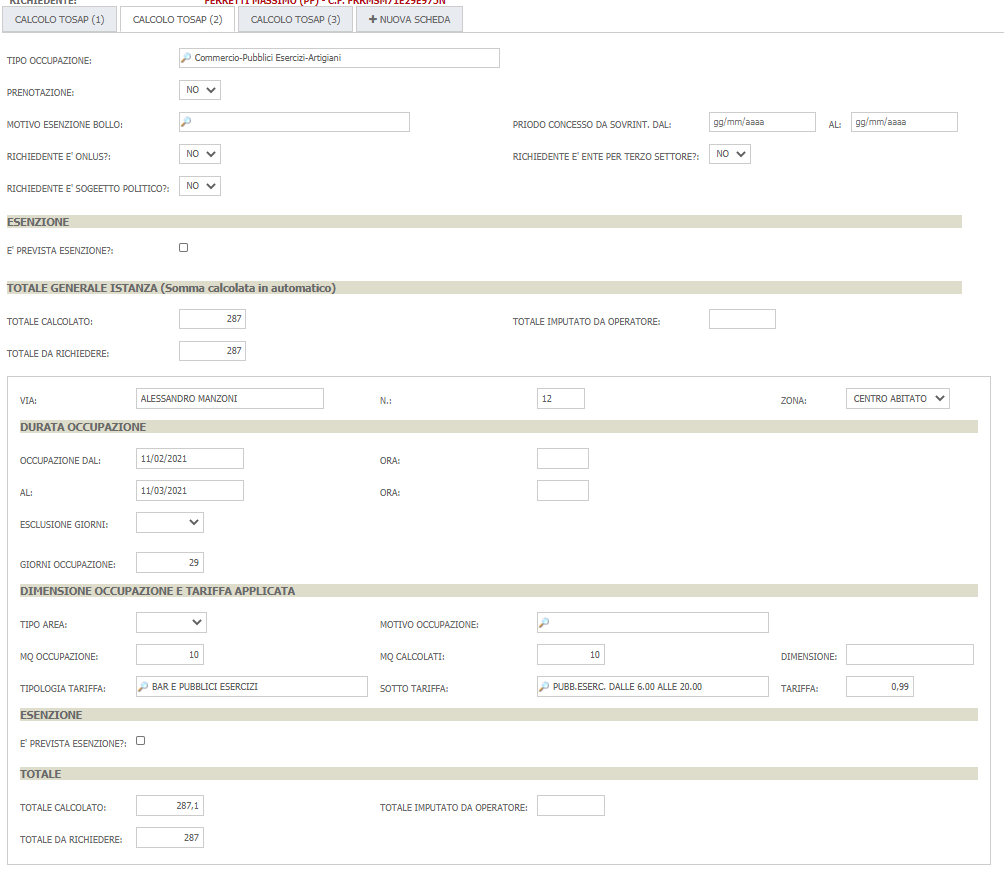The height and width of the screenshot is (875, 1004).
Task: Switch to Calcolo Tosap (3) tab
Action: [x=295, y=19]
